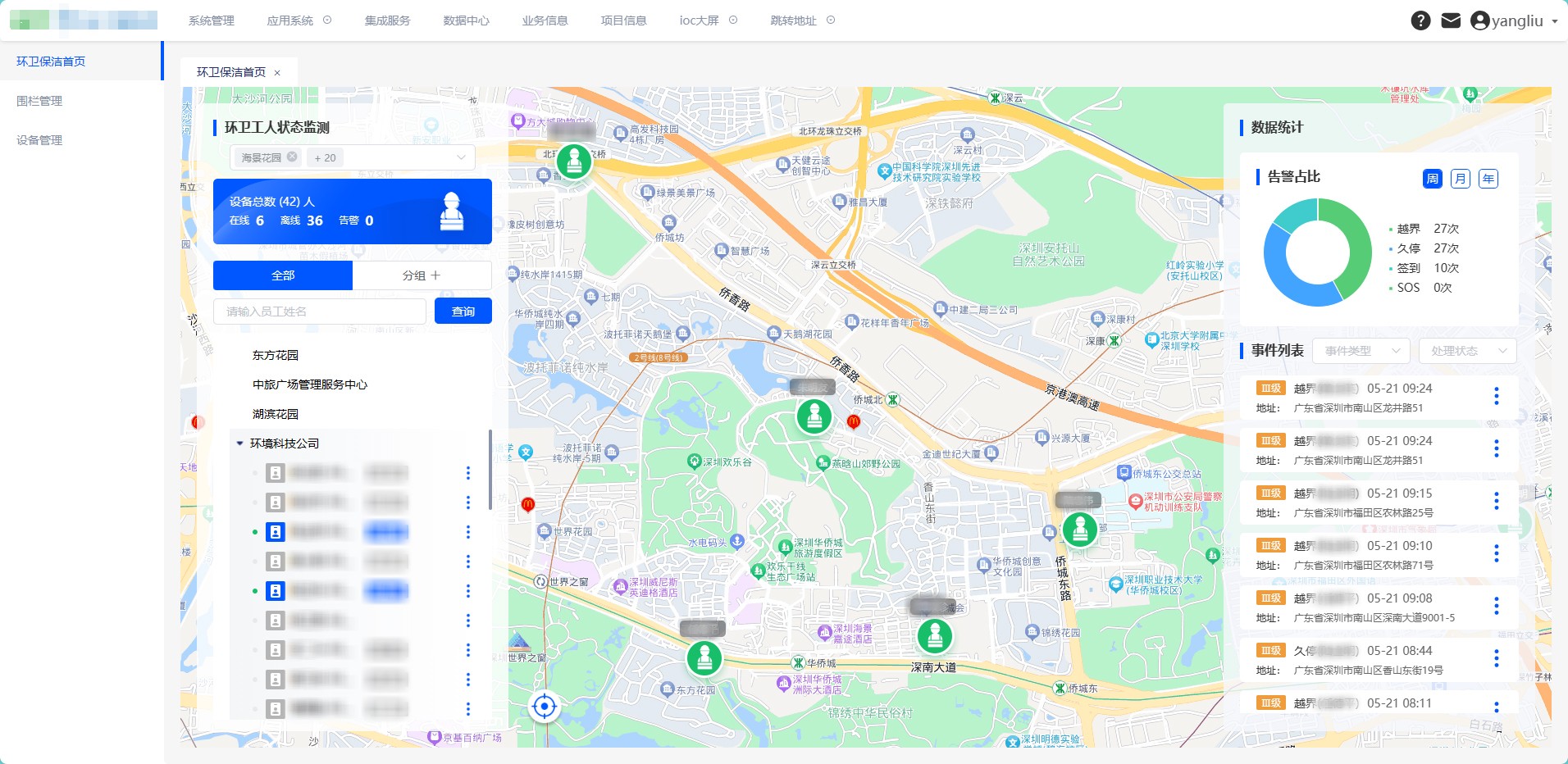Click the map locate crosshair button

545,706
